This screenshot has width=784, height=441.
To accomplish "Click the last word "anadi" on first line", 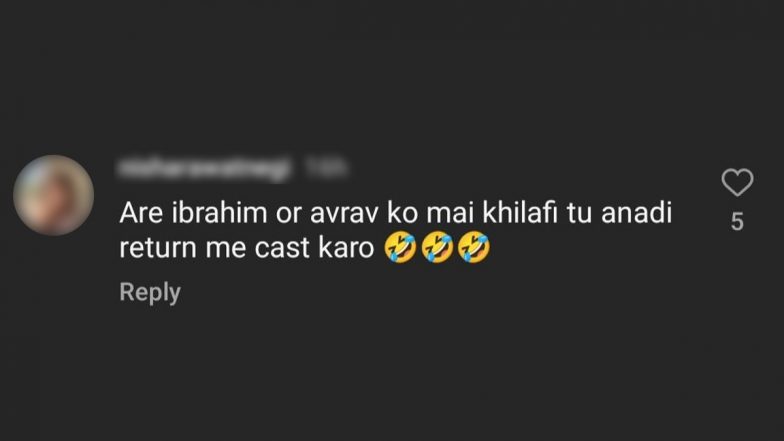I will point(636,213).
